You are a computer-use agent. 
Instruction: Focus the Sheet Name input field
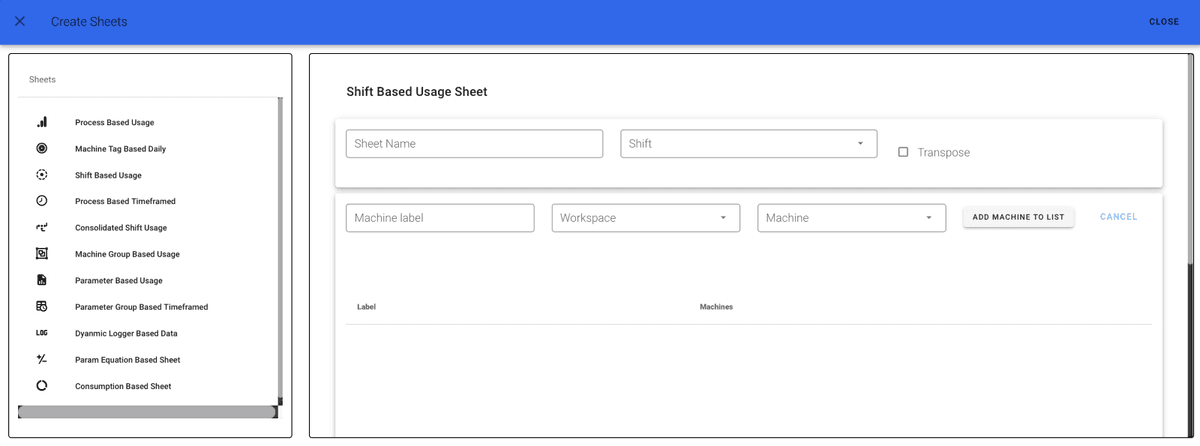pyautogui.click(x=474, y=144)
